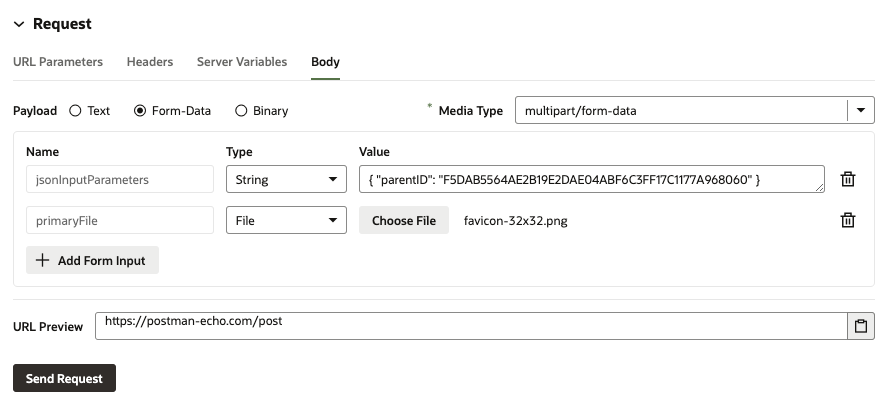Go to the Server Variables tab
Image resolution: width=886 pixels, height=405 pixels.
pyautogui.click(x=242, y=62)
